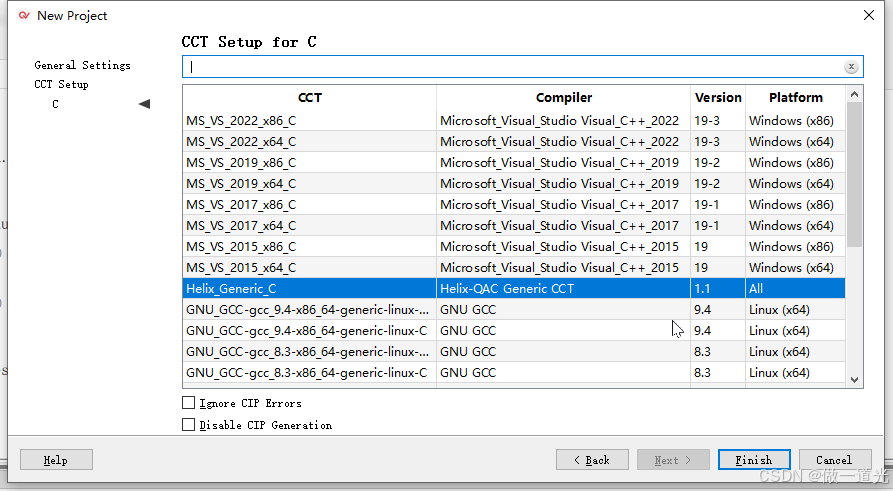Click the scrollbar down arrow in the CCT list
The height and width of the screenshot is (491, 893).
point(854,380)
